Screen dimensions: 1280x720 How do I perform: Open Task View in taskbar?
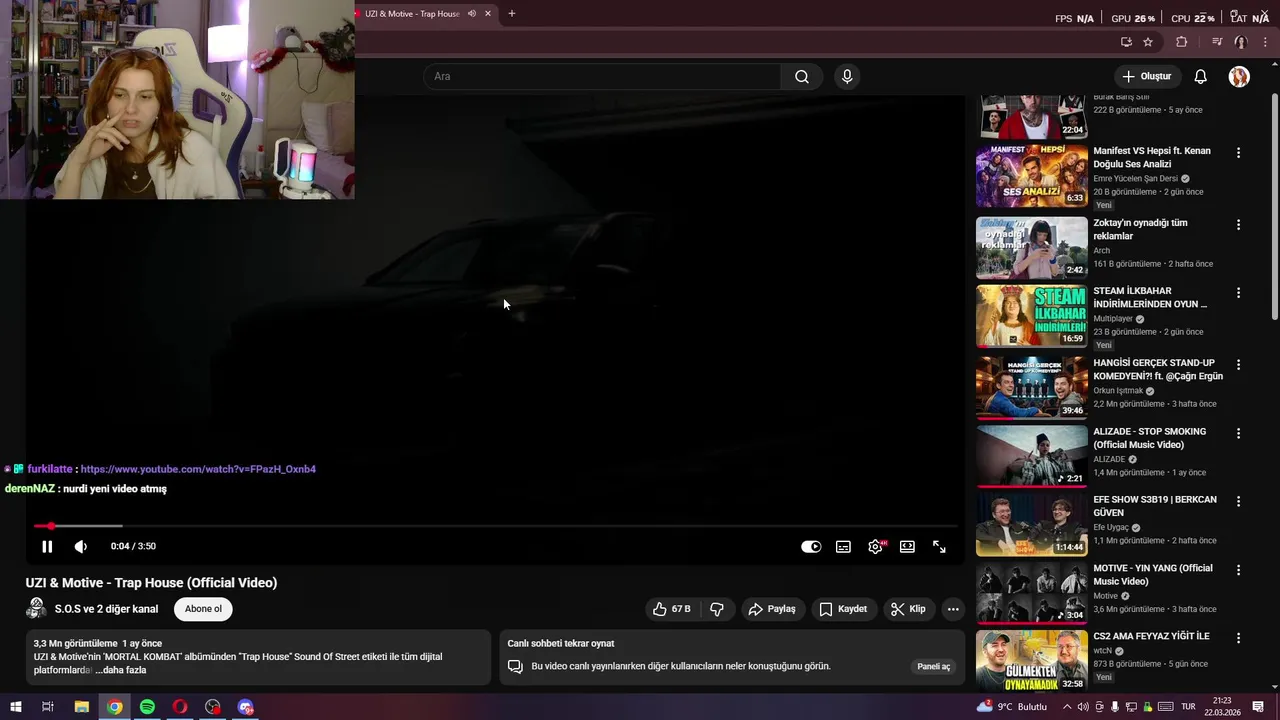(x=47, y=707)
